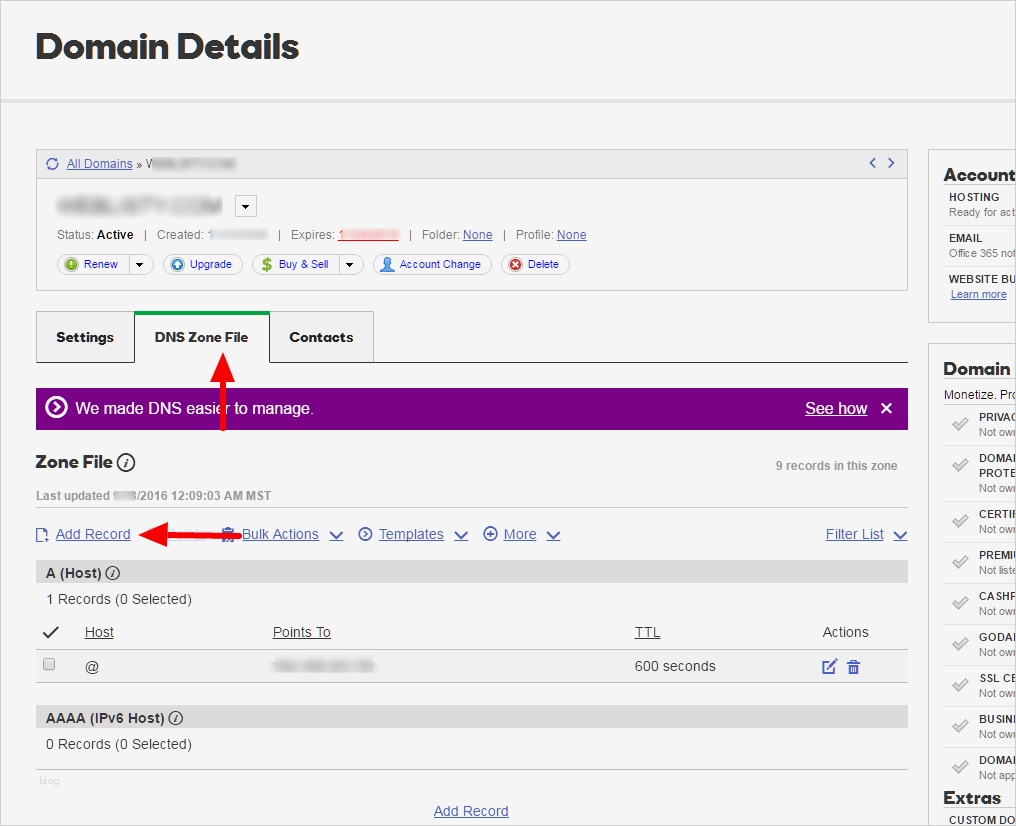Sort by the TTL column header
The image size is (1016, 826).
tap(647, 632)
